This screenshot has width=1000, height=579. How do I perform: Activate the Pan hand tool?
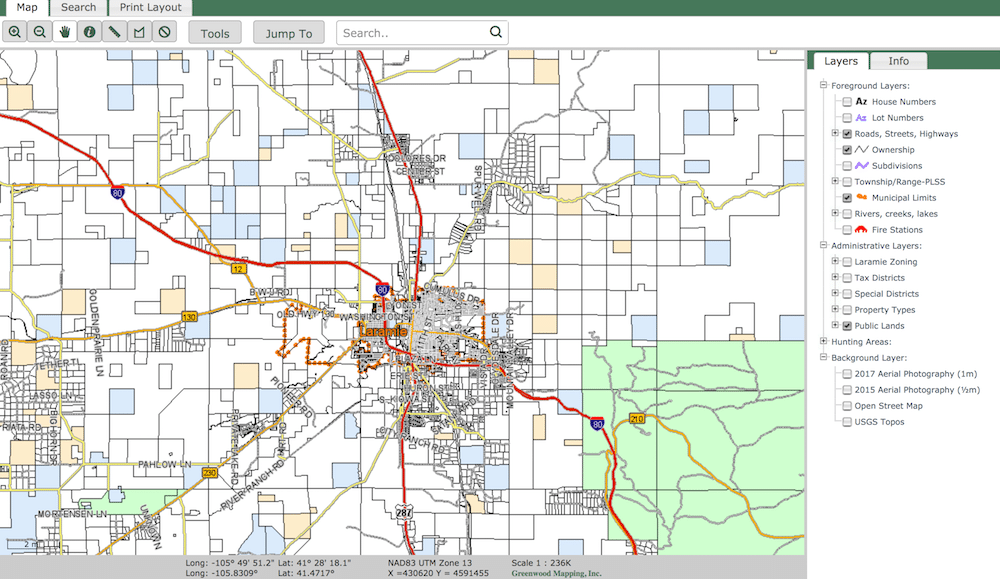63,31
